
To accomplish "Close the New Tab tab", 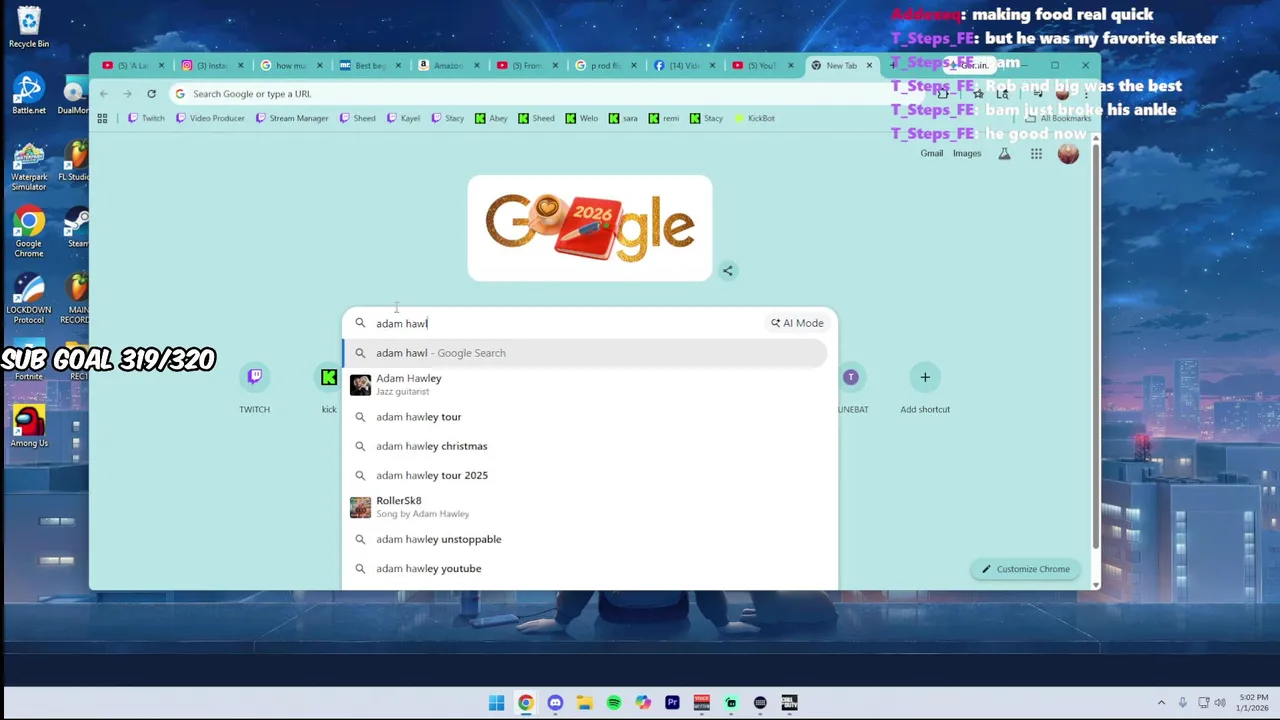I will tap(869, 66).
